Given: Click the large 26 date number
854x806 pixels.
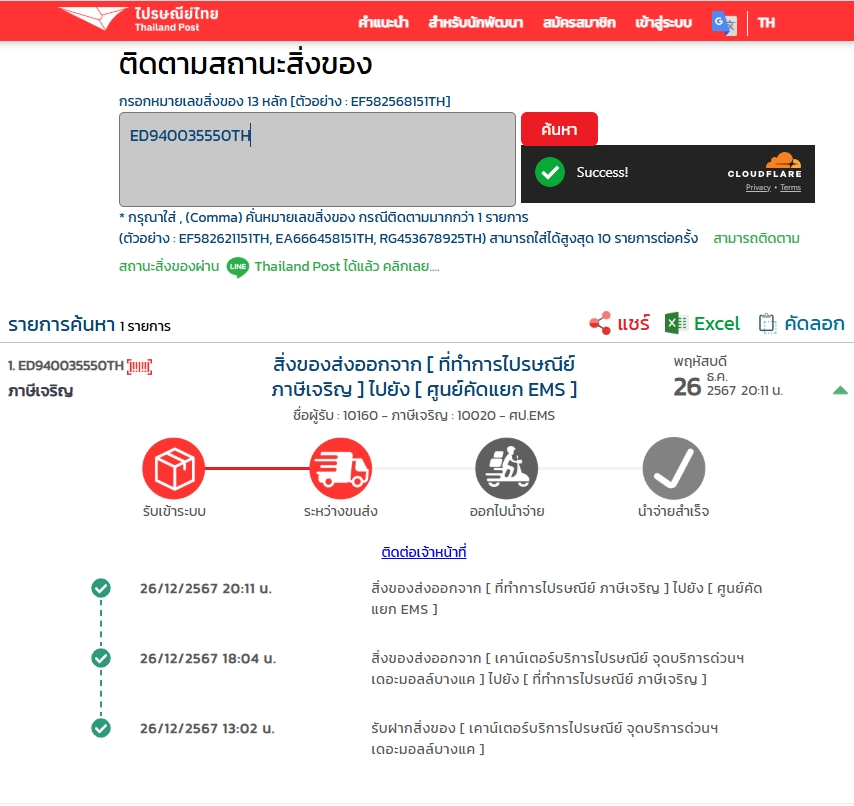Looking at the screenshot, I should pyautogui.click(x=687, y=387).
